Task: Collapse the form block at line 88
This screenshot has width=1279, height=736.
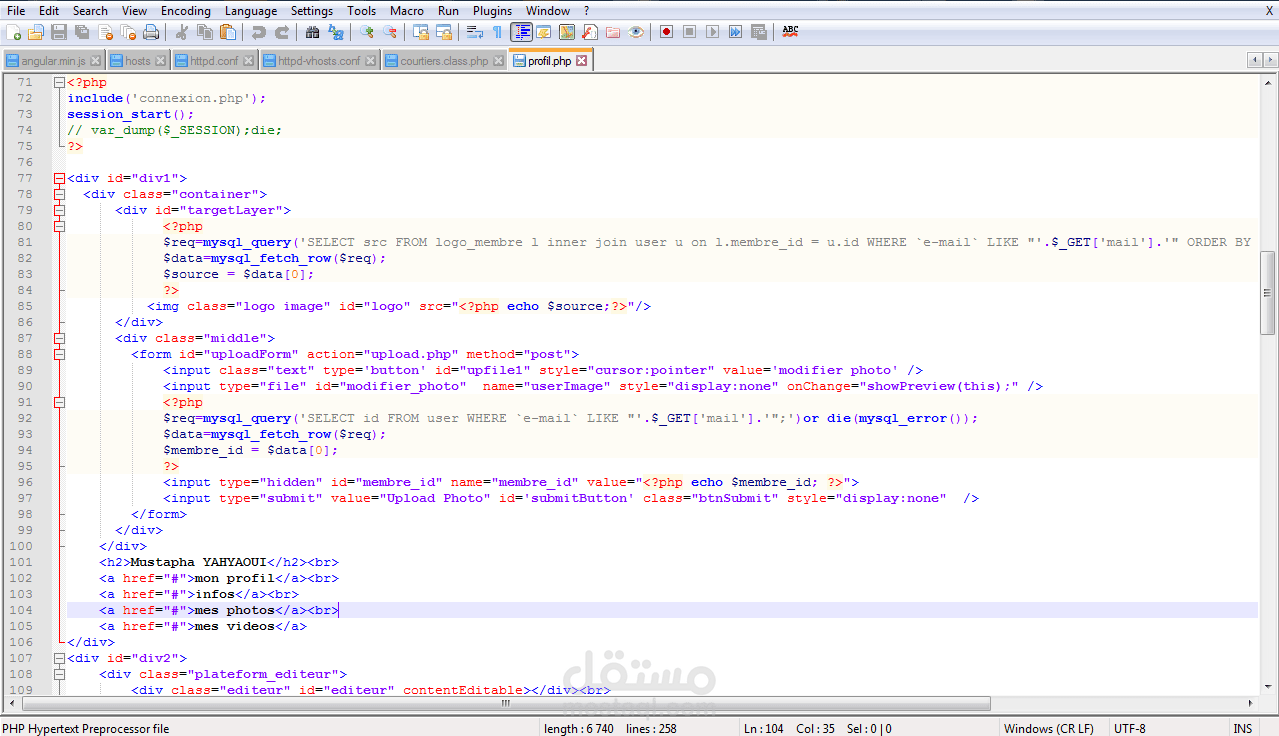Action: click(59, 354)
